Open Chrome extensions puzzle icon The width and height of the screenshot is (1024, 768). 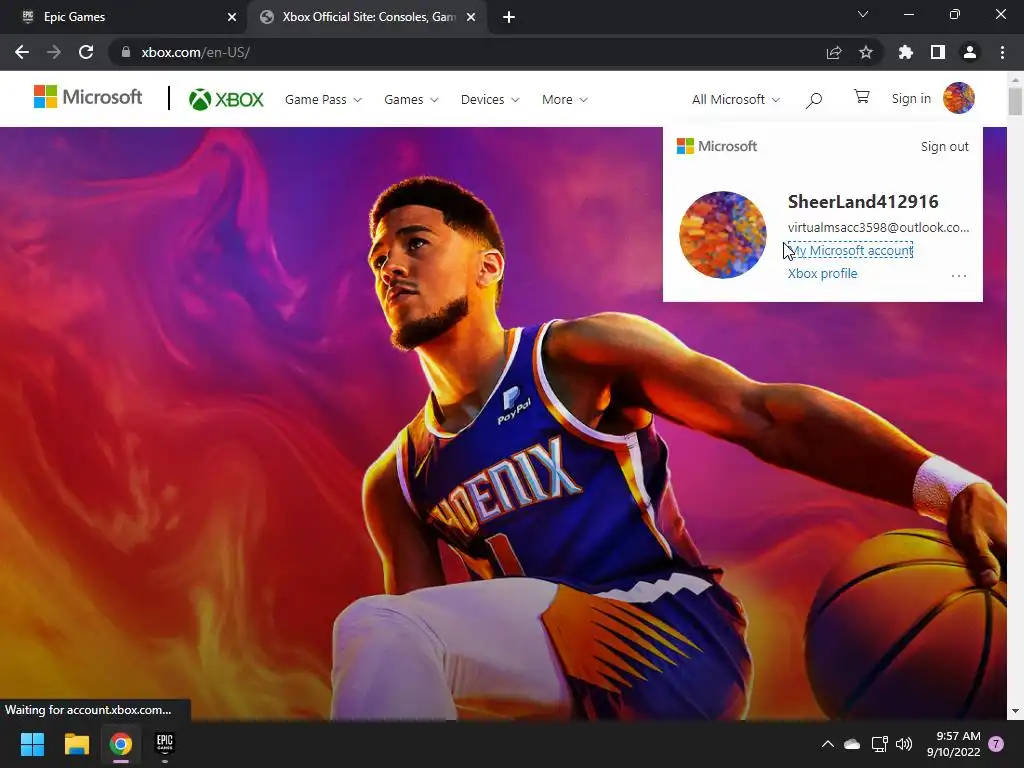(x=906, y=52)
